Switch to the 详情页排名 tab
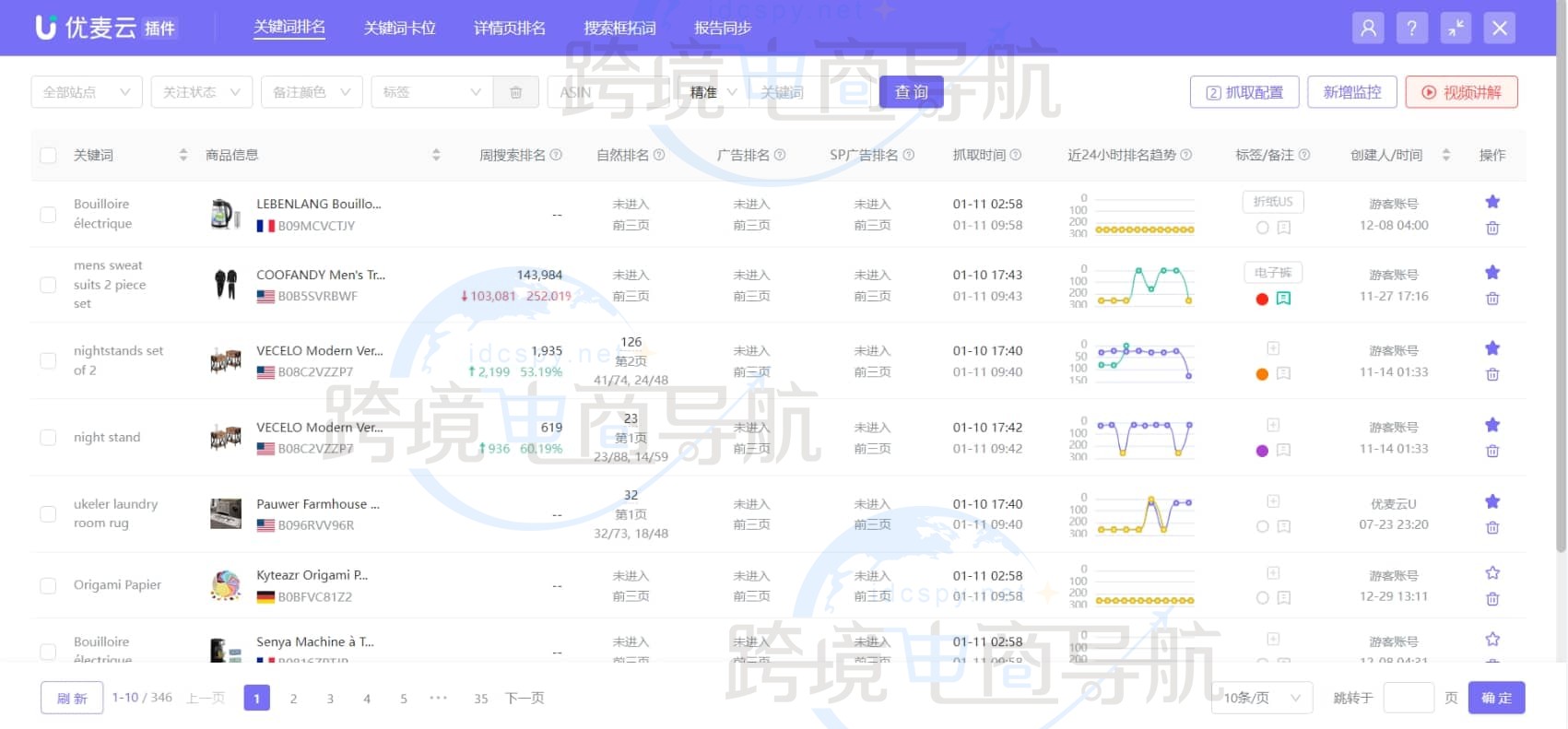This screenshot has width=1568, height=729. click(x=510, y=28)
